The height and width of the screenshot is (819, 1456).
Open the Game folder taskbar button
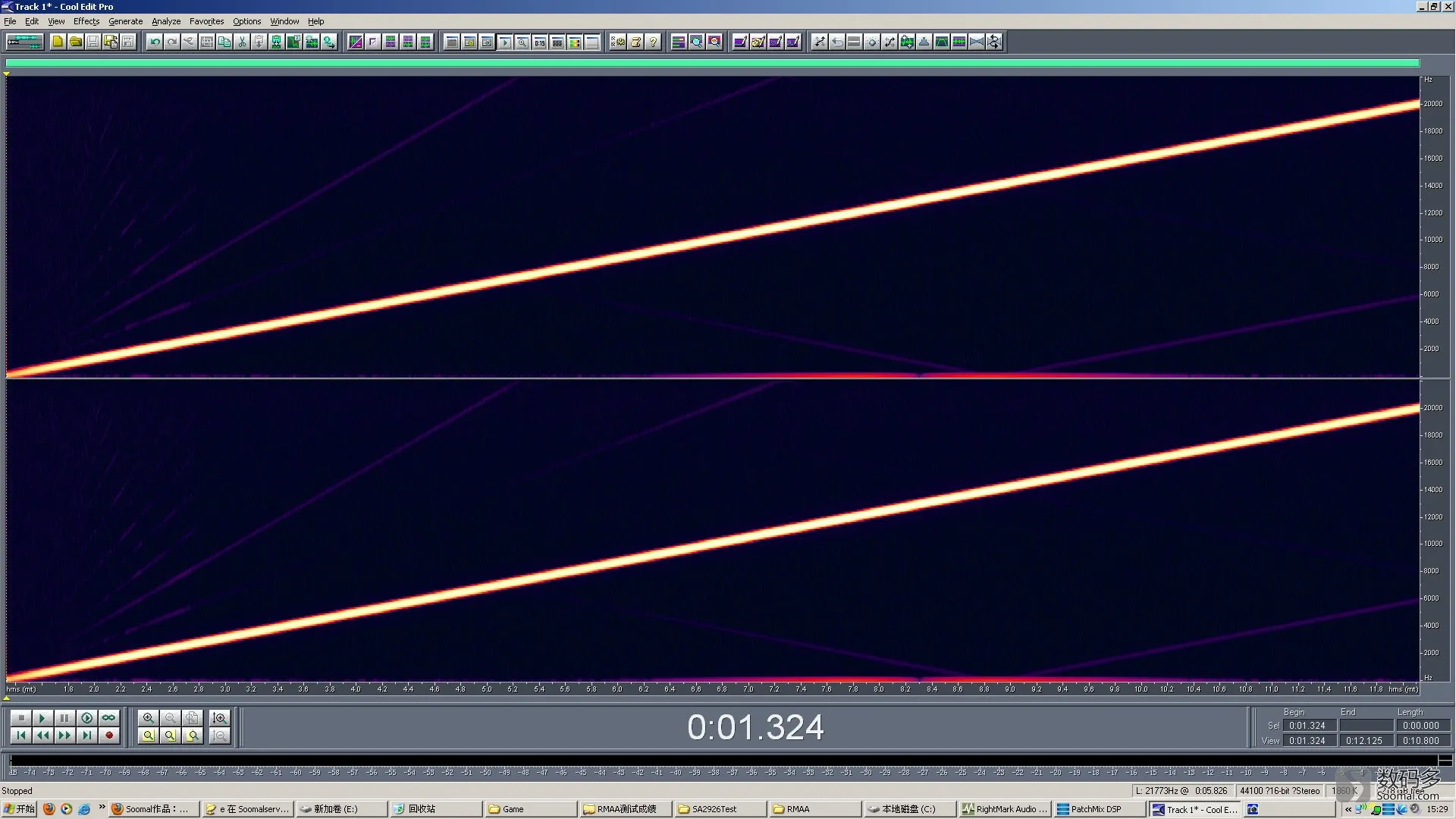tap(530, 809)
